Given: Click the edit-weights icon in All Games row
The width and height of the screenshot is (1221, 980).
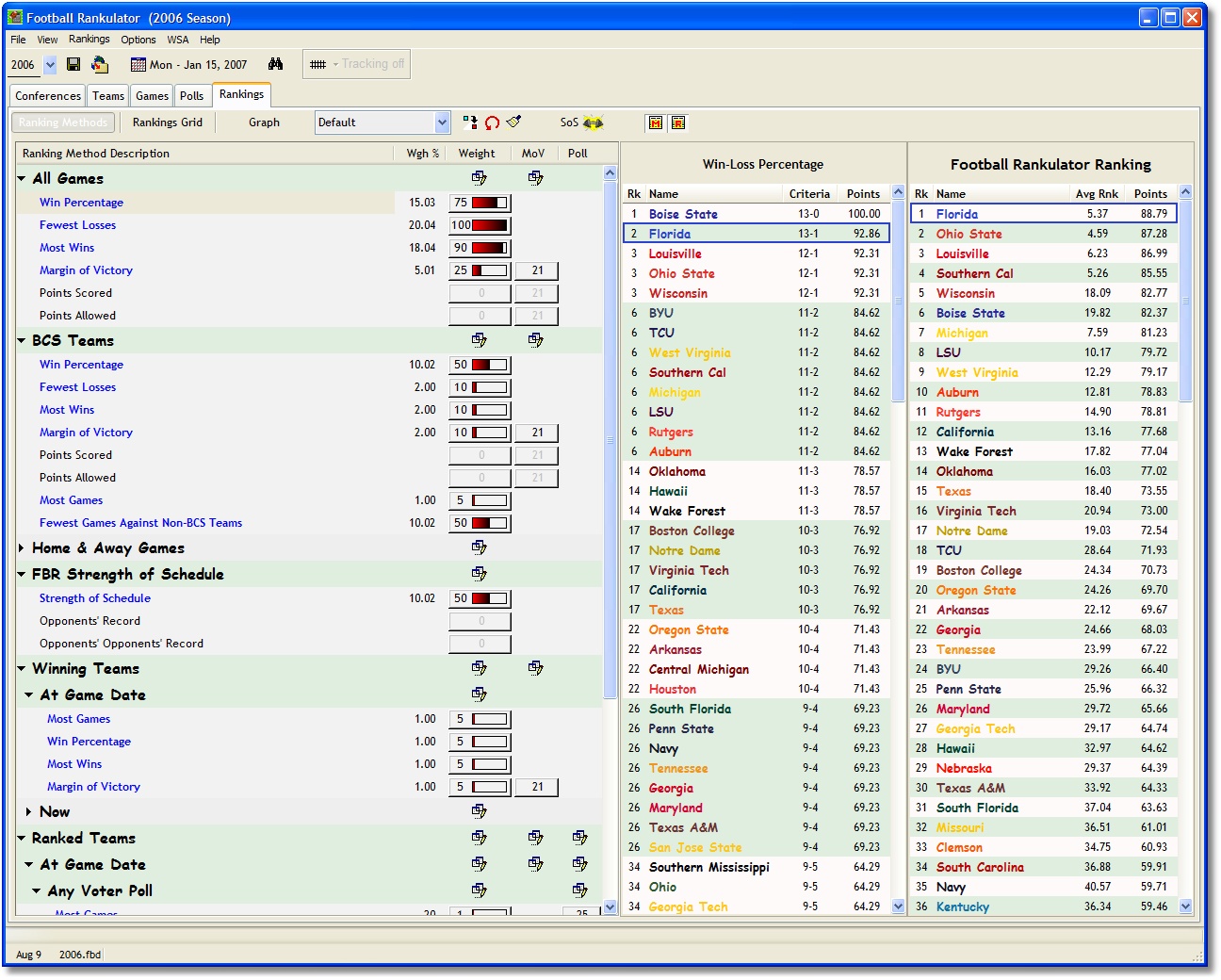Looking at the screenshot, I should tap(479, 178).
